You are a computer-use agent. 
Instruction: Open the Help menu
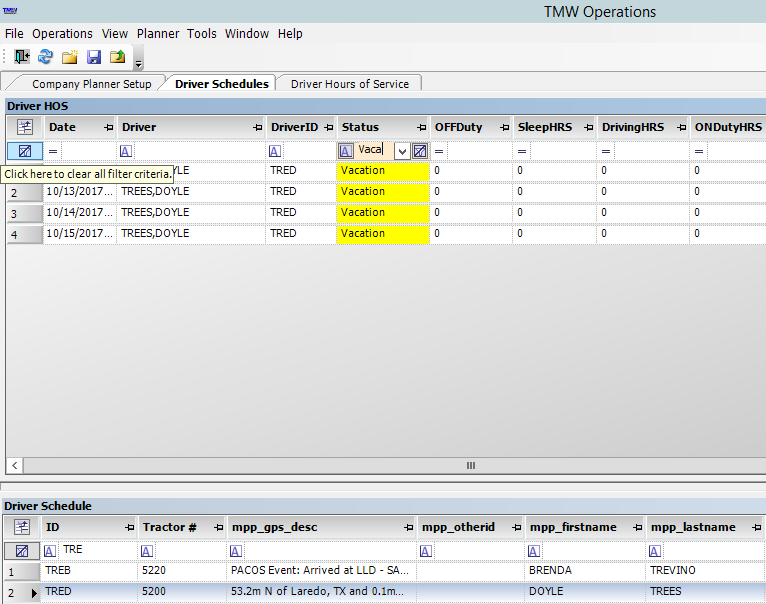click(x=290, y=34)
